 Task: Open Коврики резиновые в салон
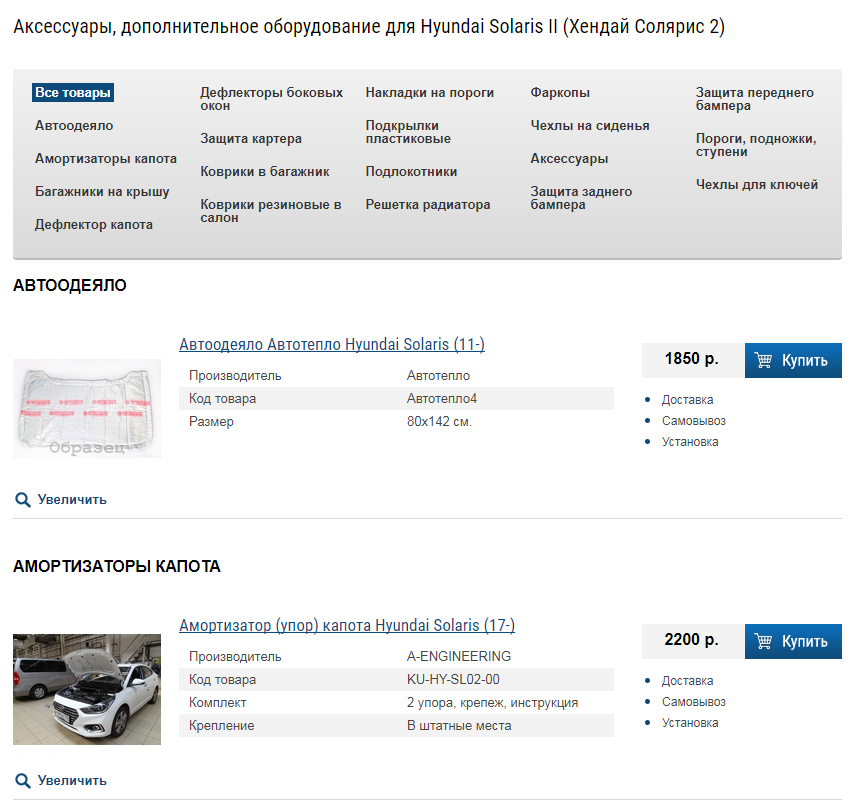point(270,211)
